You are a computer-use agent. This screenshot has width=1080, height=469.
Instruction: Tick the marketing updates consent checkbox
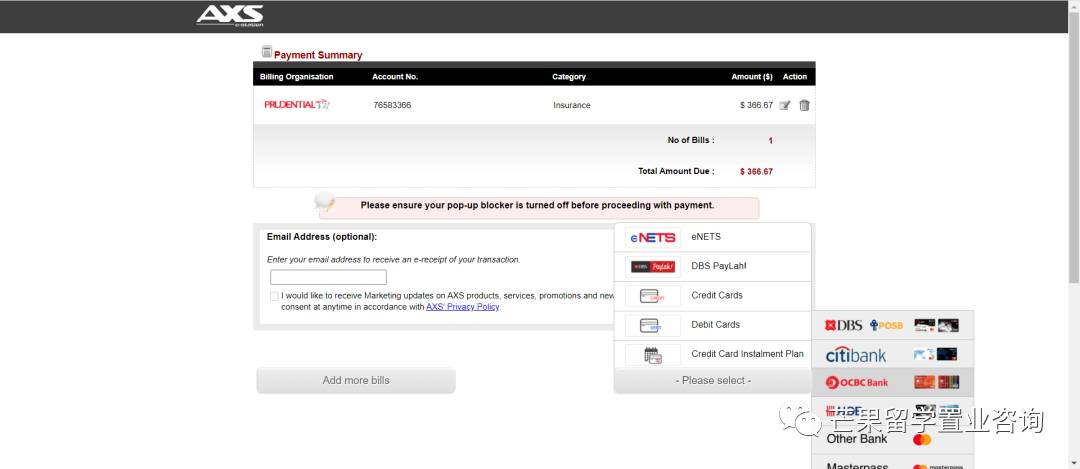274,296
